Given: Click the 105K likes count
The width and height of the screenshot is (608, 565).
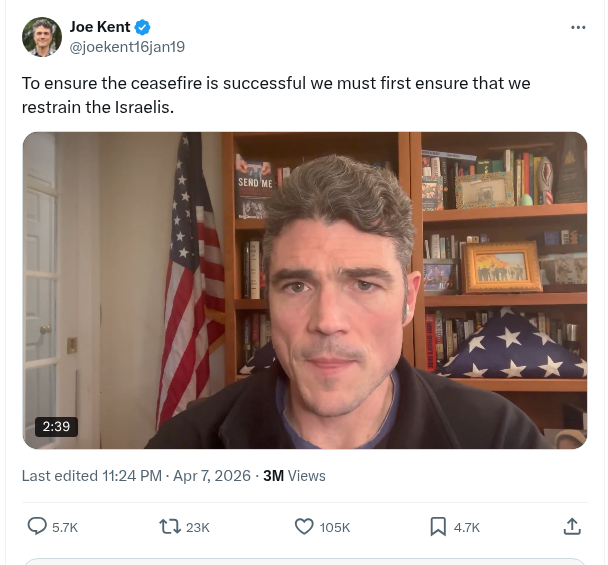Looking at the screenshot, I should point(335,527).
